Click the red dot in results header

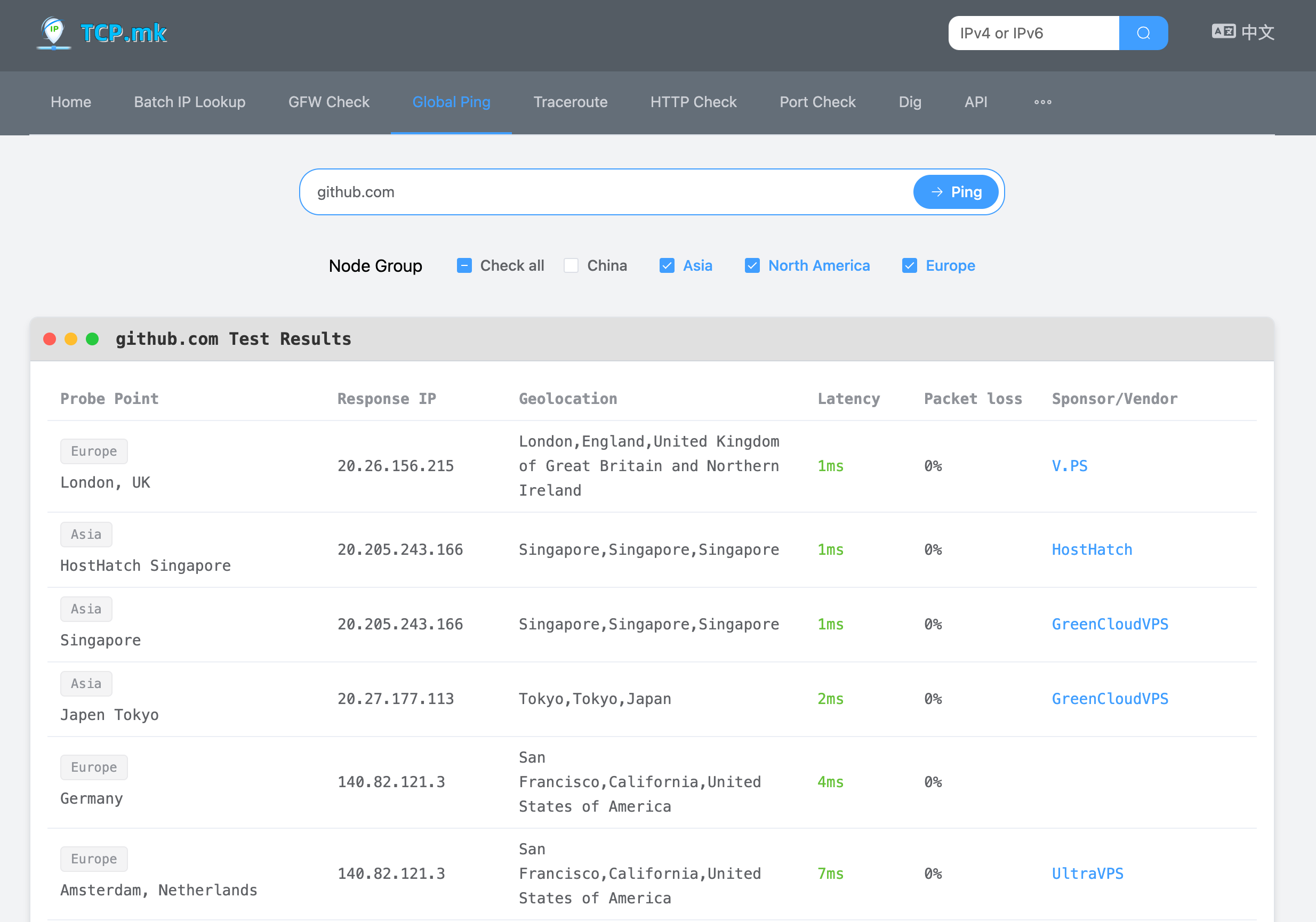click(50, 338)
